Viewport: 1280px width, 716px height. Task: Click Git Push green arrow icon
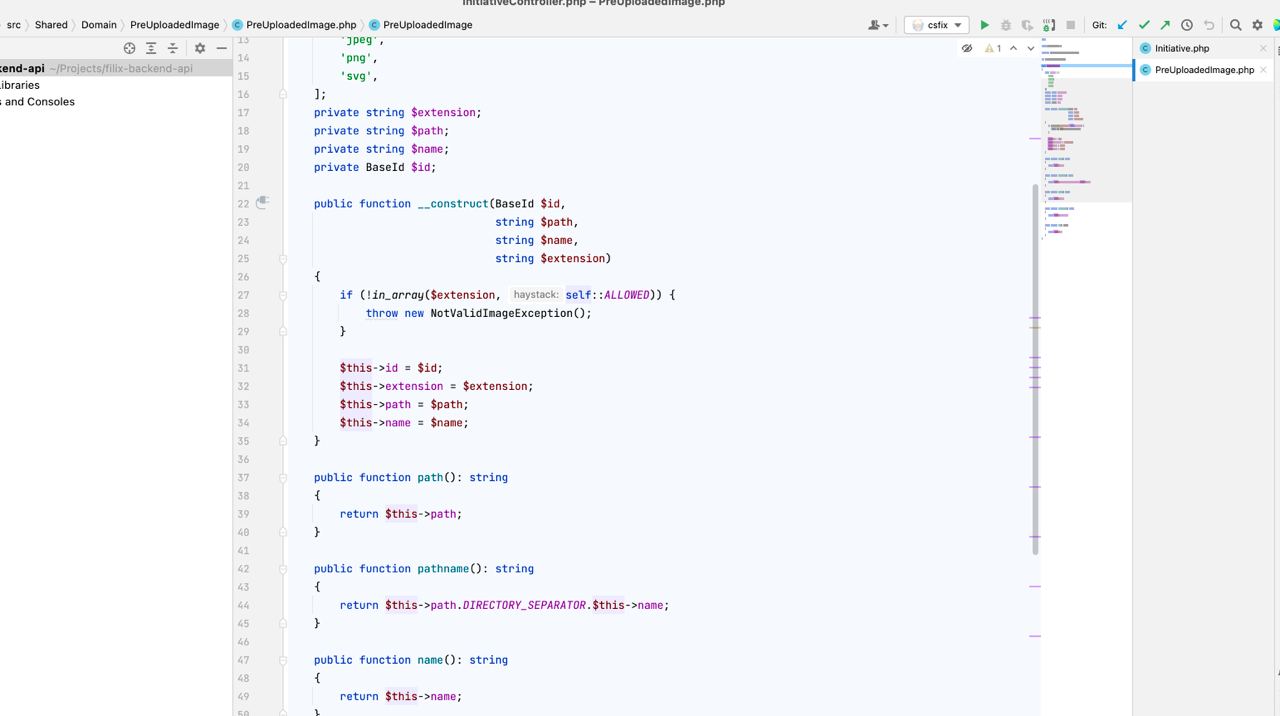1165,25
